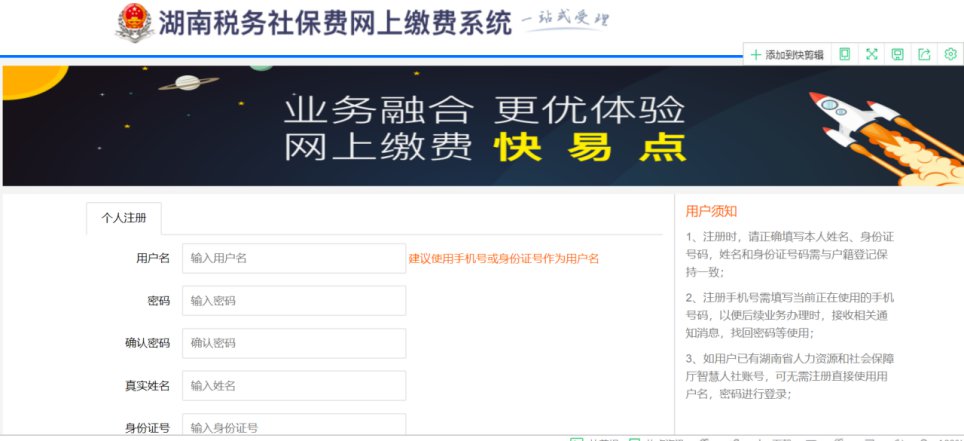Click the 快易点 yellow text on banner
Viewport: 964px width, 441px height.
(590, 148)
